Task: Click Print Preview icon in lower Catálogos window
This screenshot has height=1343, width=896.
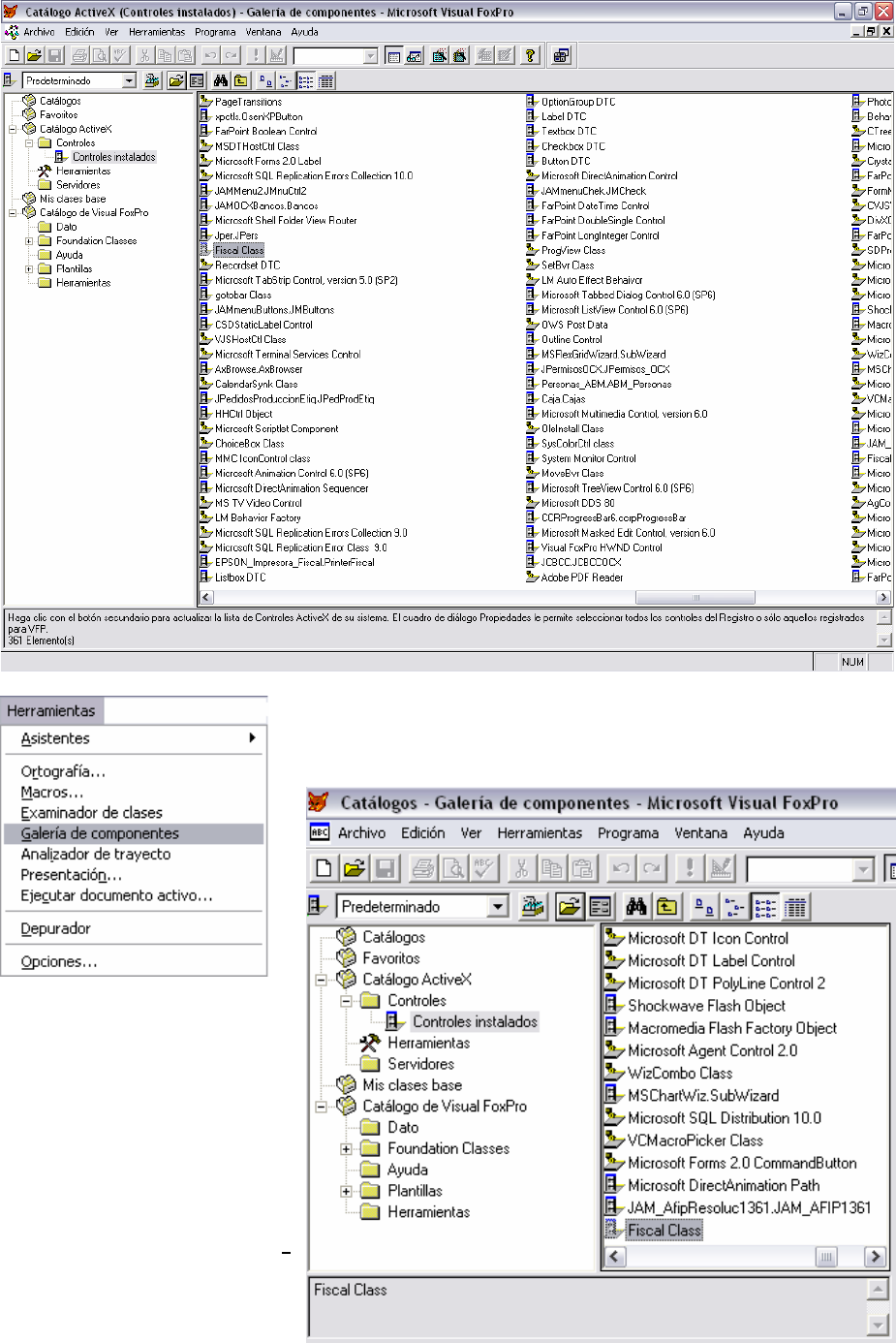Action: [452, 868]
